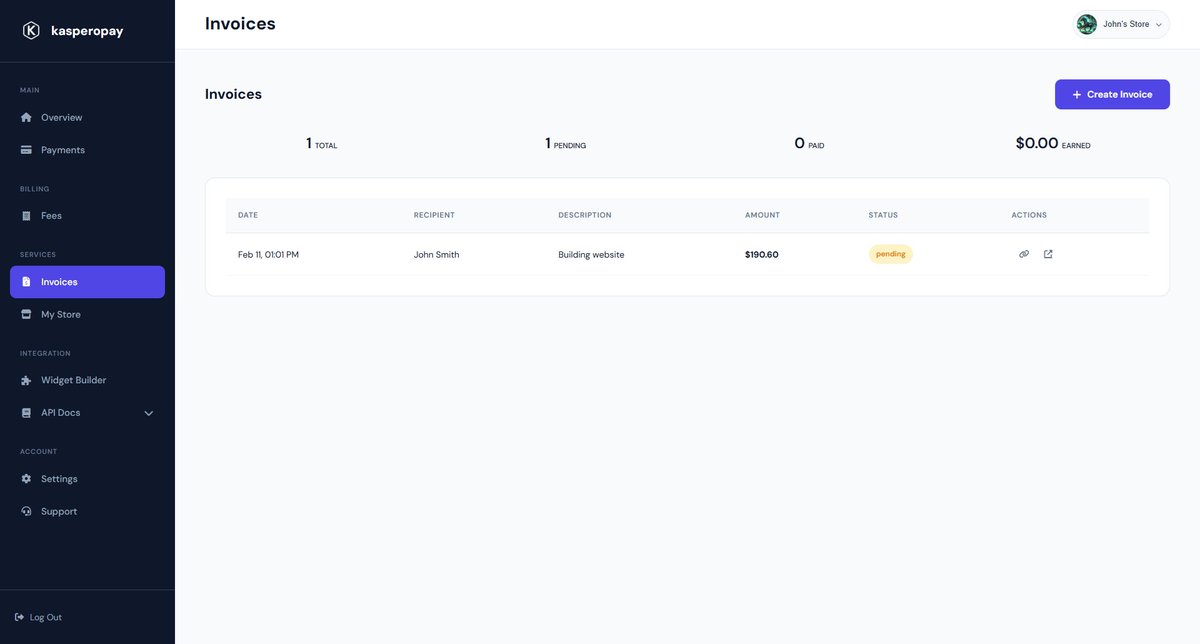Click kasperopay brand name
Screen dimensions: 1200x644
point(87,31)
